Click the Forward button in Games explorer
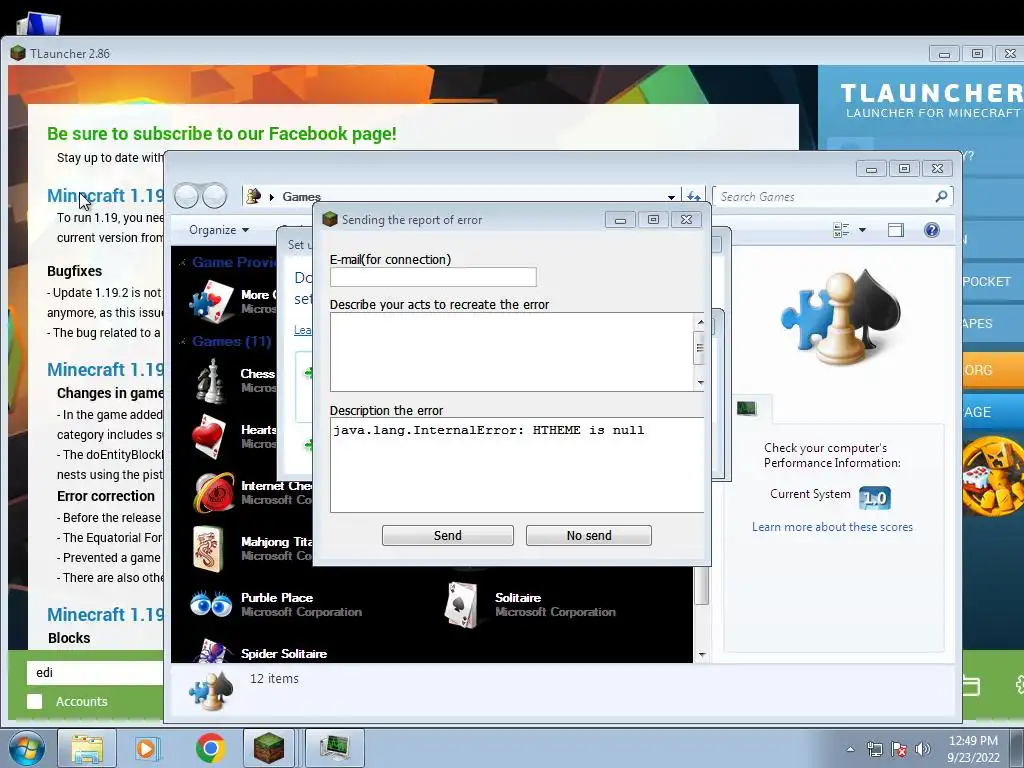The width and height of the screenshot is (1024, 768). point(214,195)
